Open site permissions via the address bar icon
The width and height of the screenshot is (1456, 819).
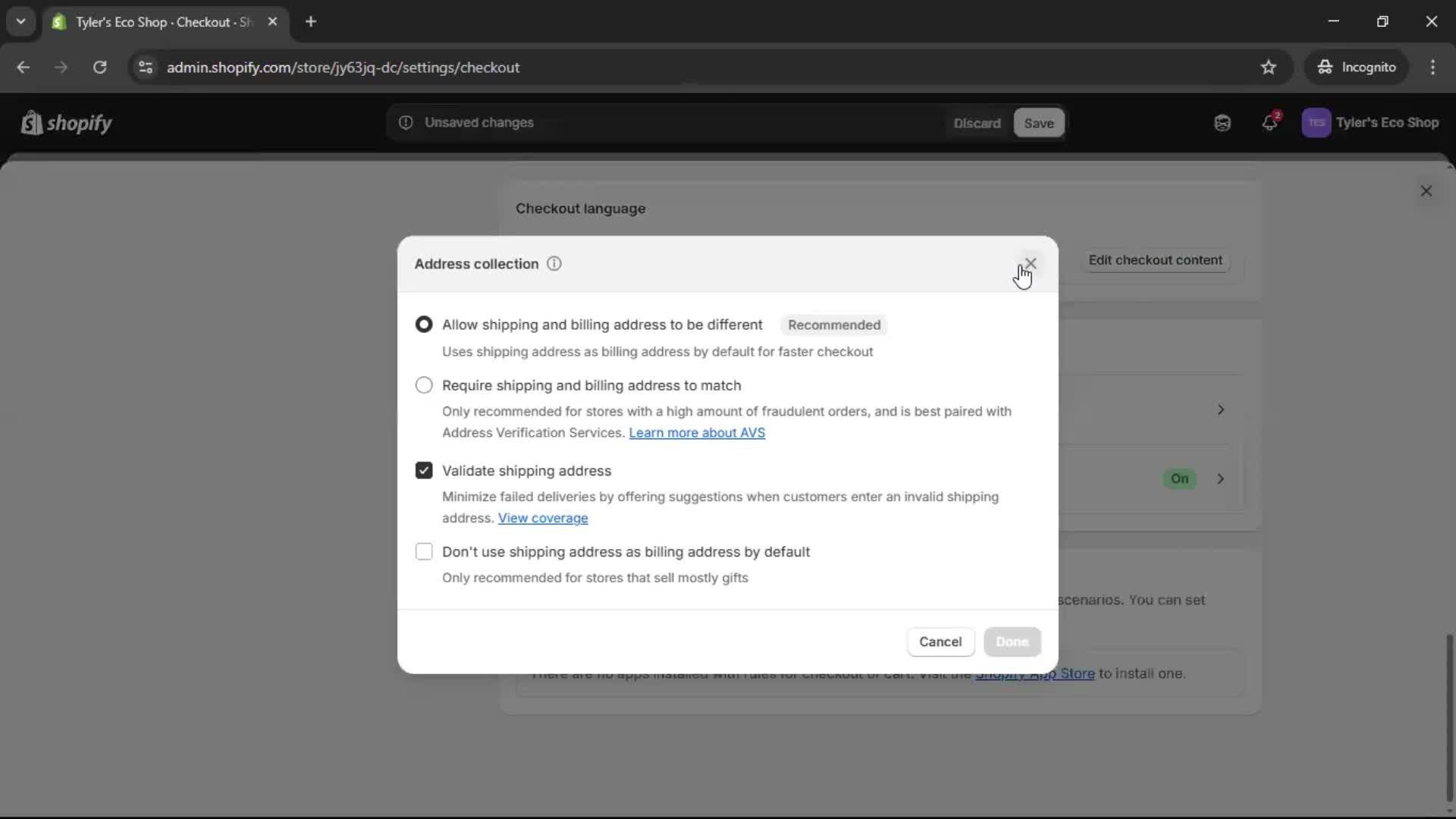pos(145,67)
